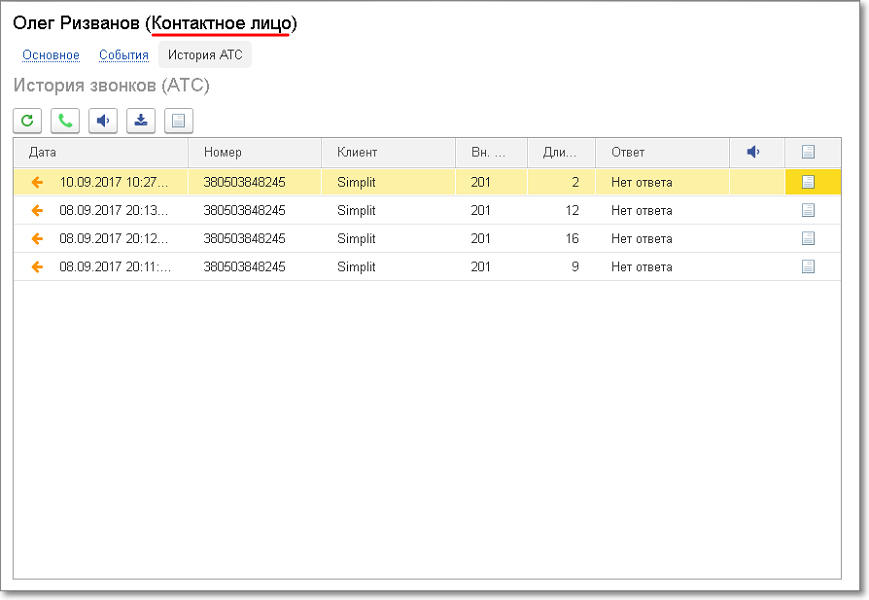The width and height of the screenshot is (869, 600).
Task: Switch to the События tab
Action: tap(124, 55)
